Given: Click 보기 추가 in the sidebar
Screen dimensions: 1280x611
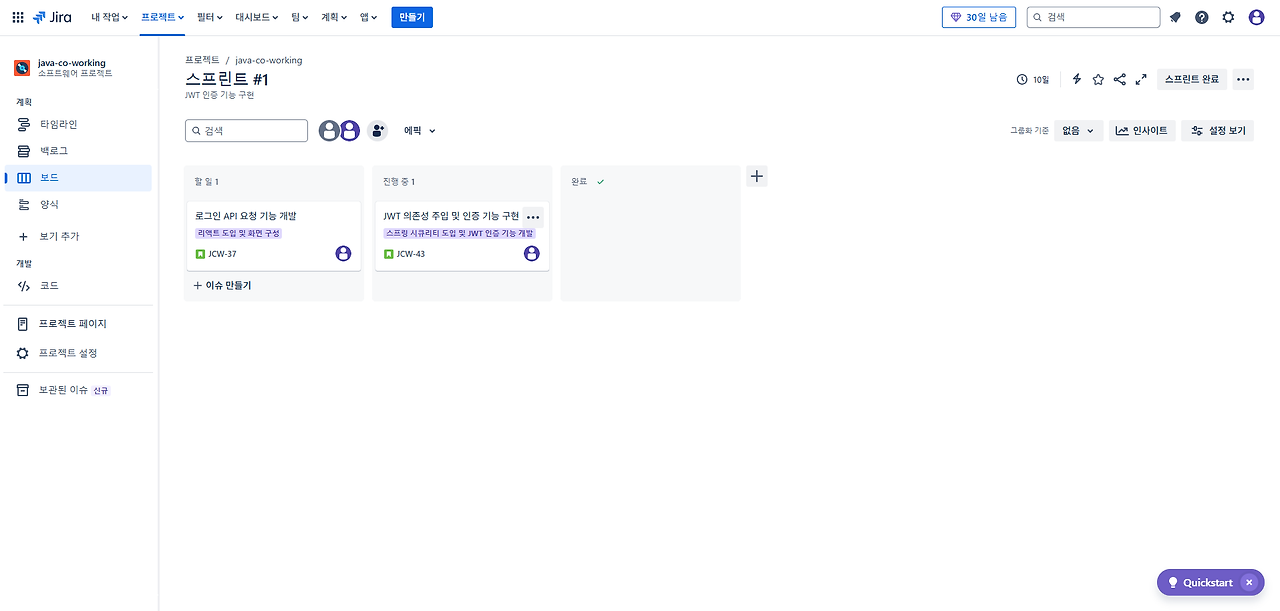Looking at the screenshot, I should 78,236.
